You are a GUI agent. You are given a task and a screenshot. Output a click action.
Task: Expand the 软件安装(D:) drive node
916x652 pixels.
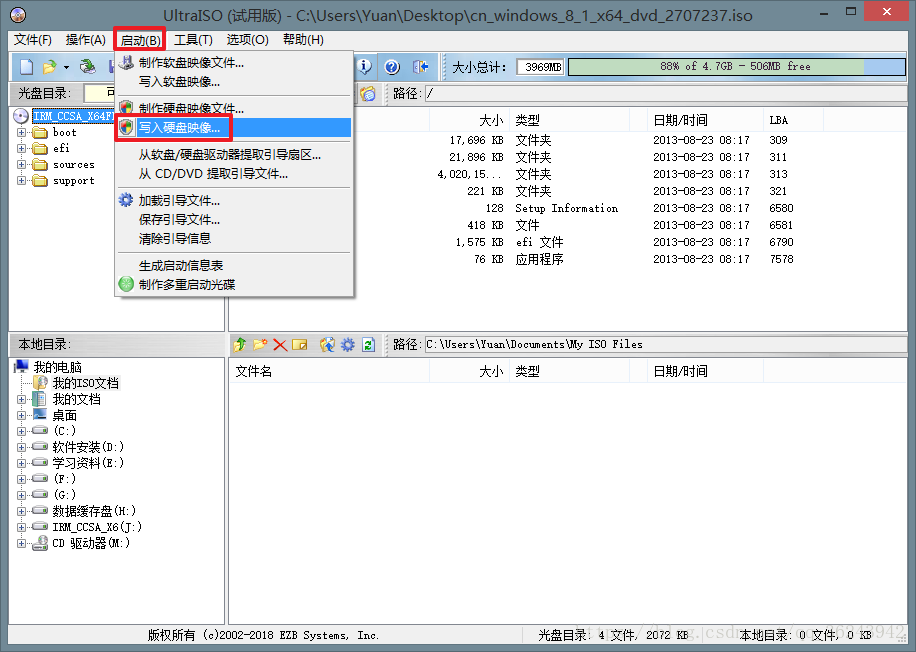pyautogui.click(x=22, y=448)
